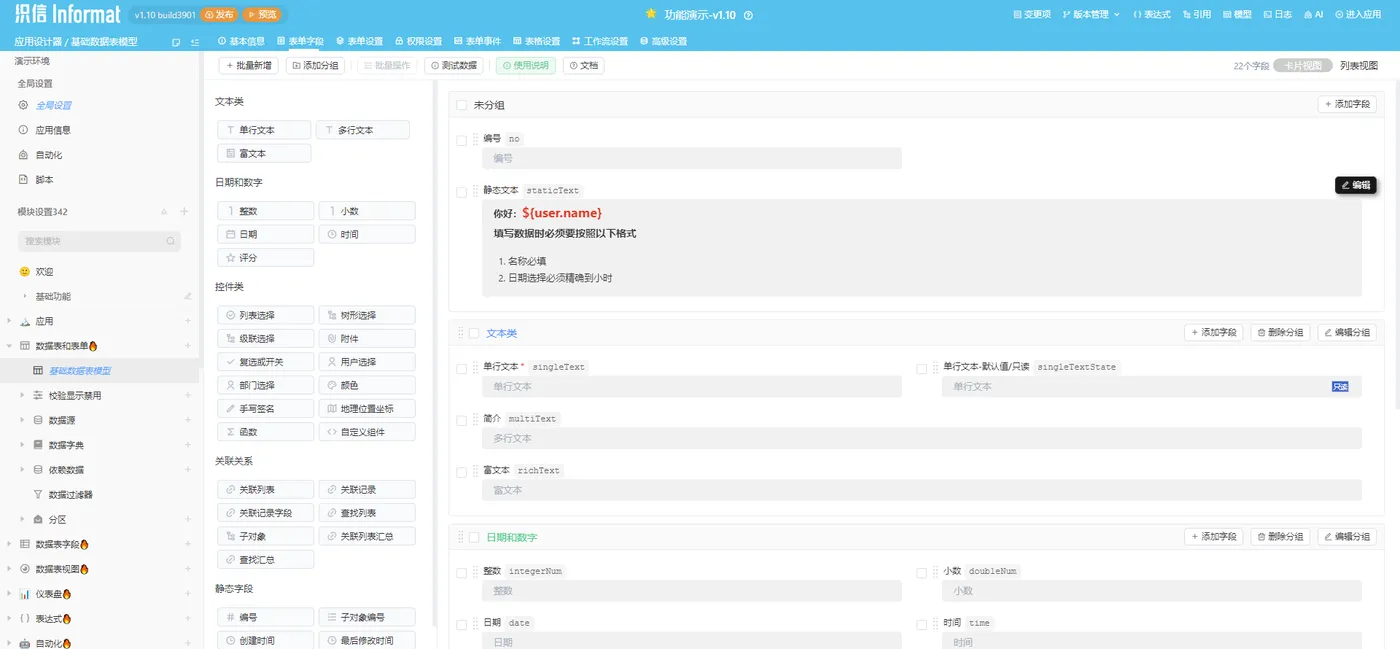This screenshot has height=649, width=1400.
Task: Add a 日期 date field
Action: point(265,234)
